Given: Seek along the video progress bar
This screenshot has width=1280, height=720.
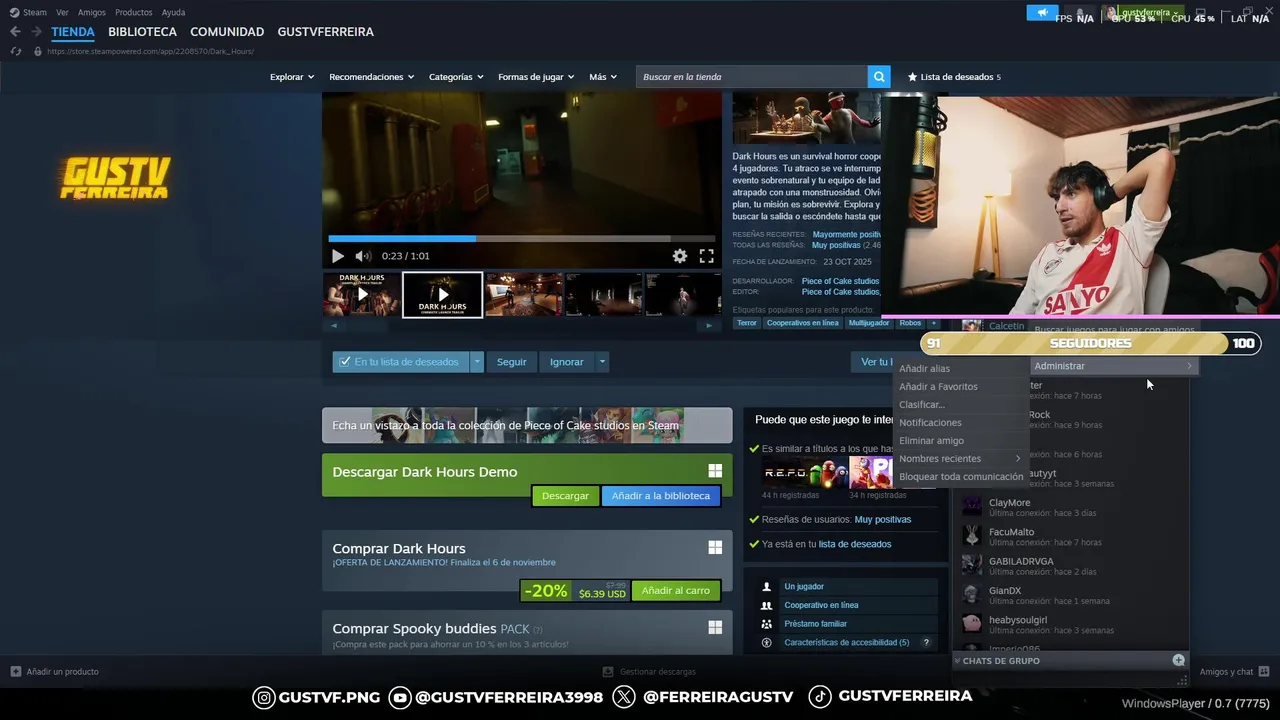Looking at the screenshot, I should tap(521, 239).
